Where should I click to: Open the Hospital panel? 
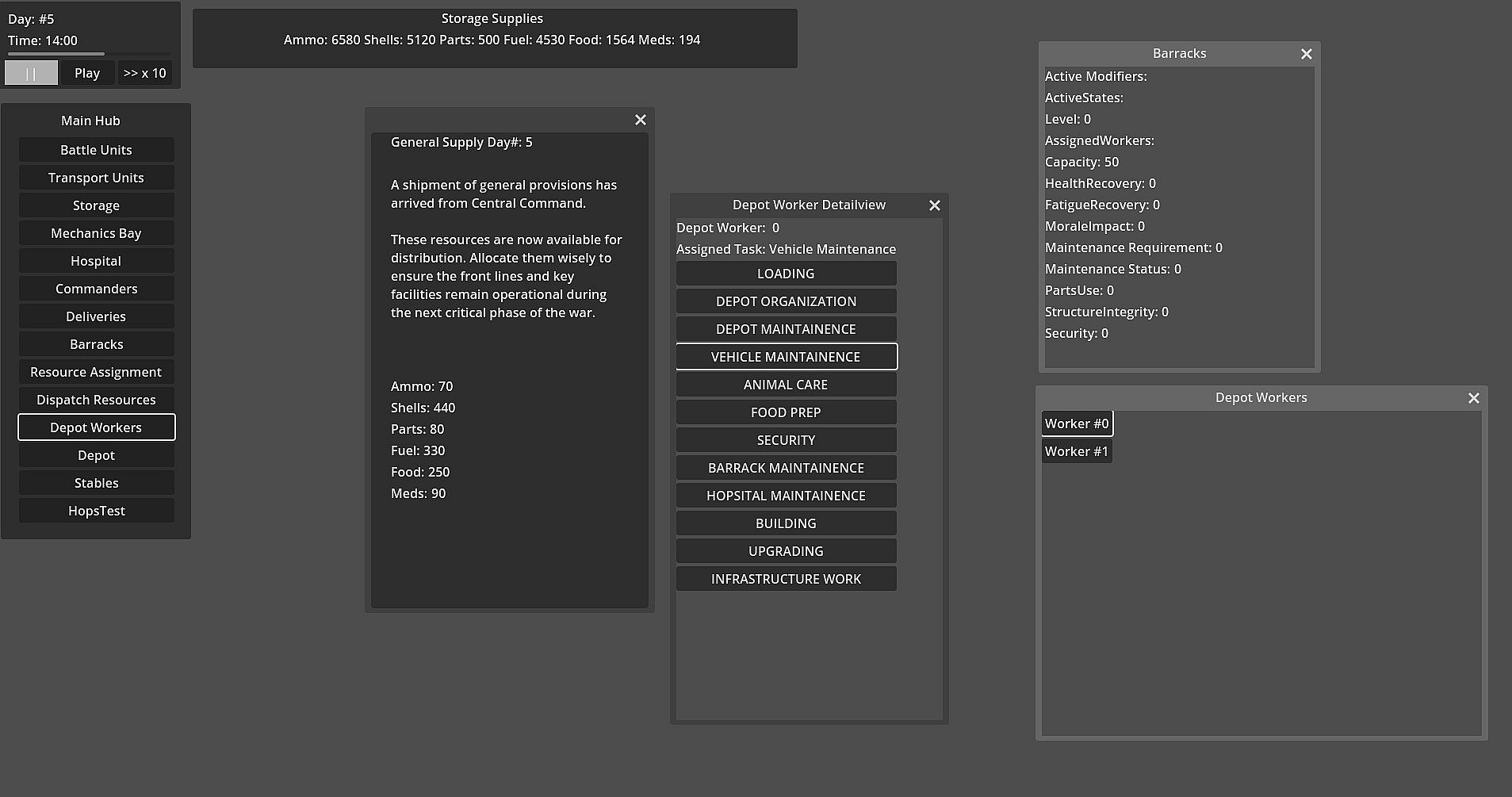click(96, 261)
